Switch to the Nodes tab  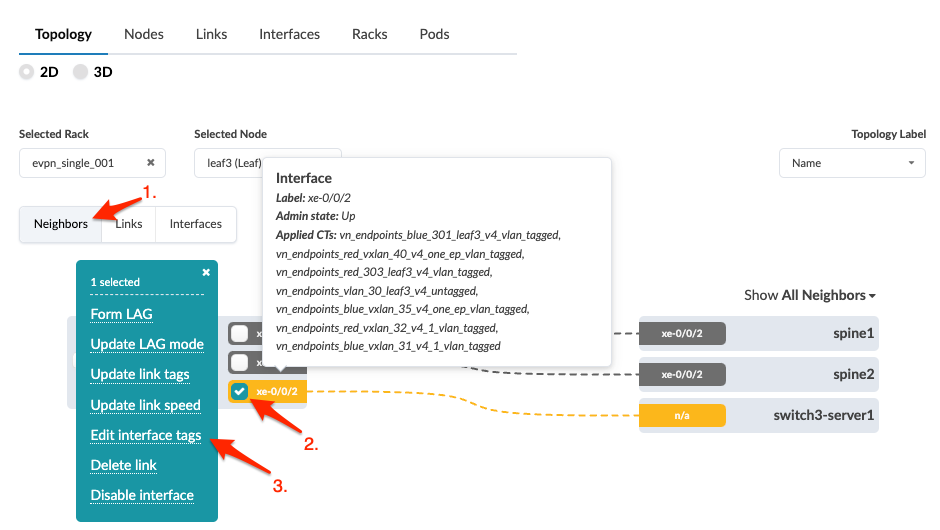pos(143,34)
